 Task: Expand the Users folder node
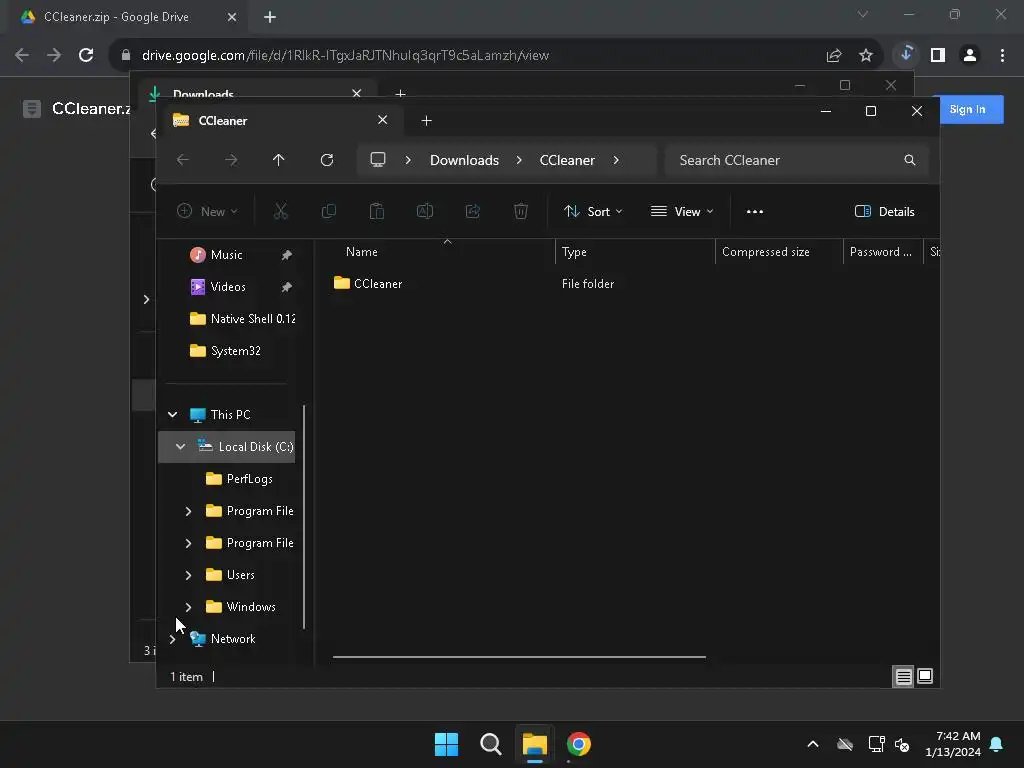point(188,575)
